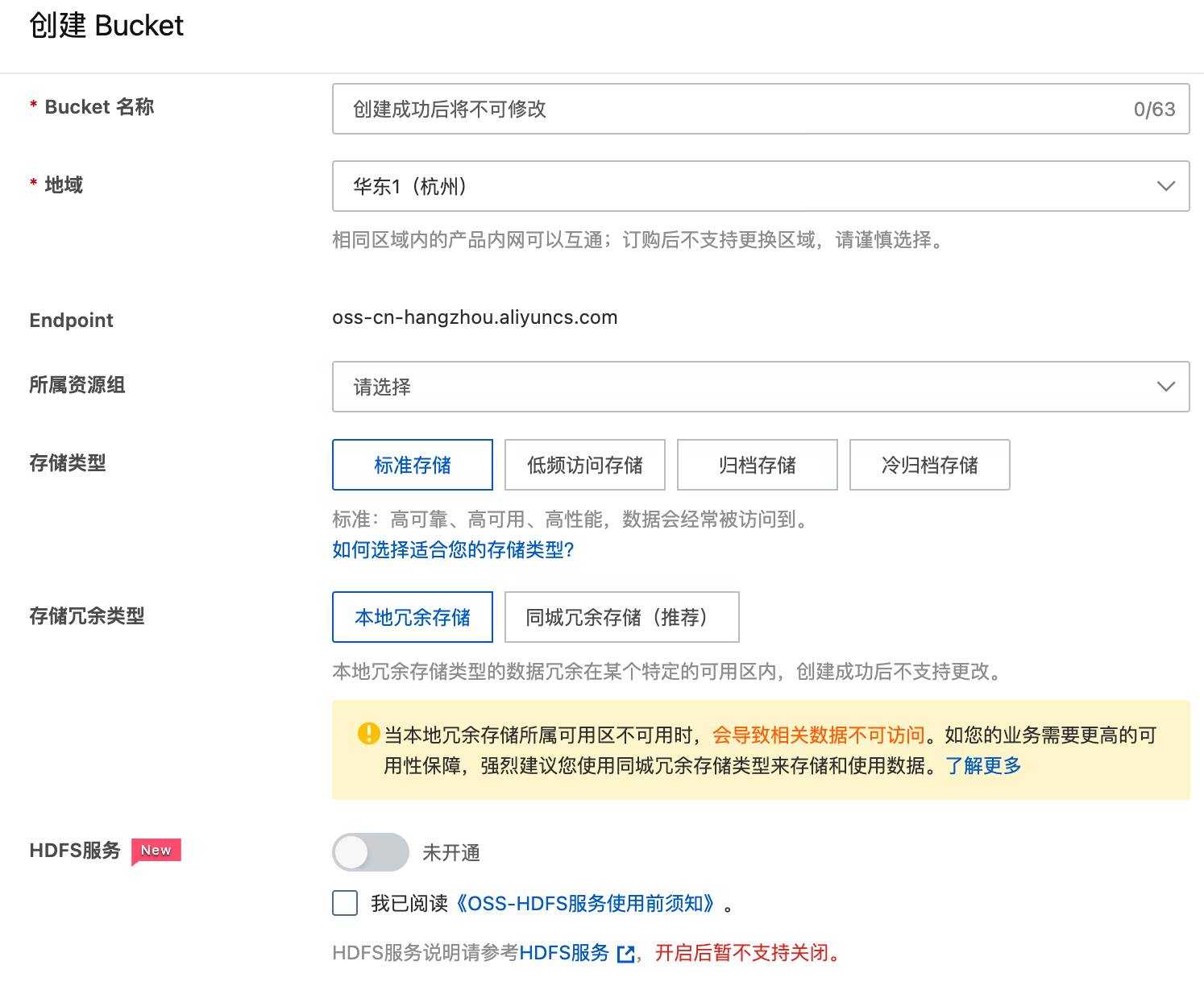Select 本地冗余存储 redundancy option
Viewport: 1204px width, 994px height.
412,617
